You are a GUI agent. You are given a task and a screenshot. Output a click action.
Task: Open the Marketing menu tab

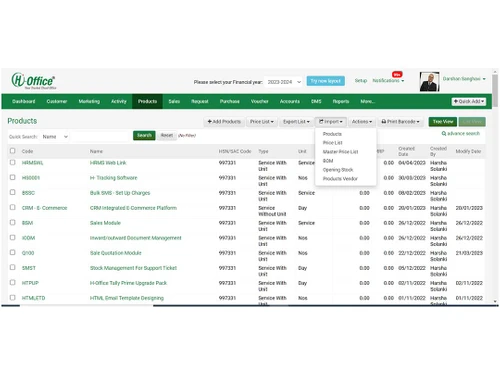tap(89, 101)
